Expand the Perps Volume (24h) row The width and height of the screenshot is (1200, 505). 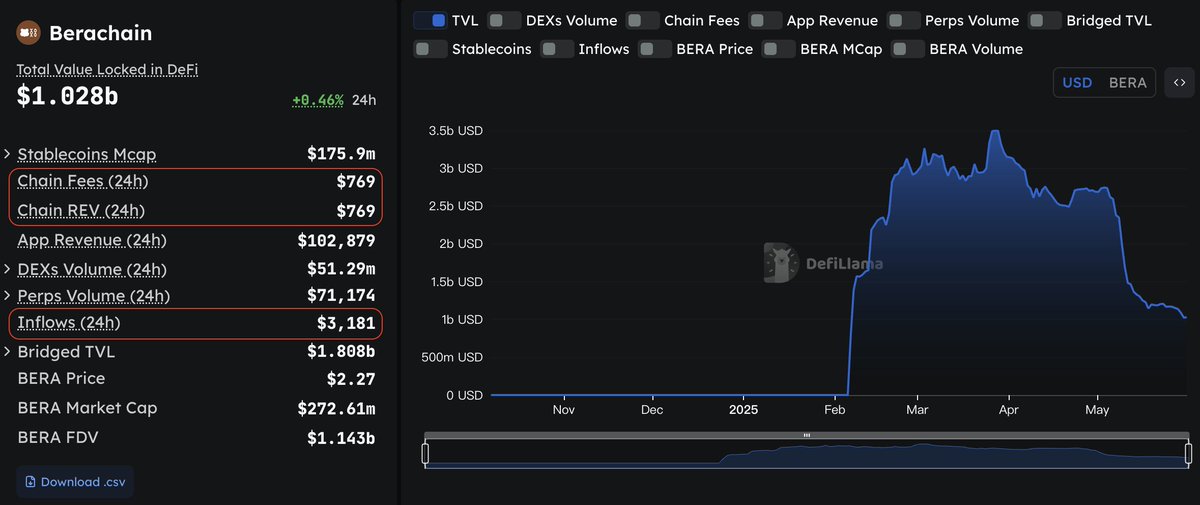coord(8,296)
